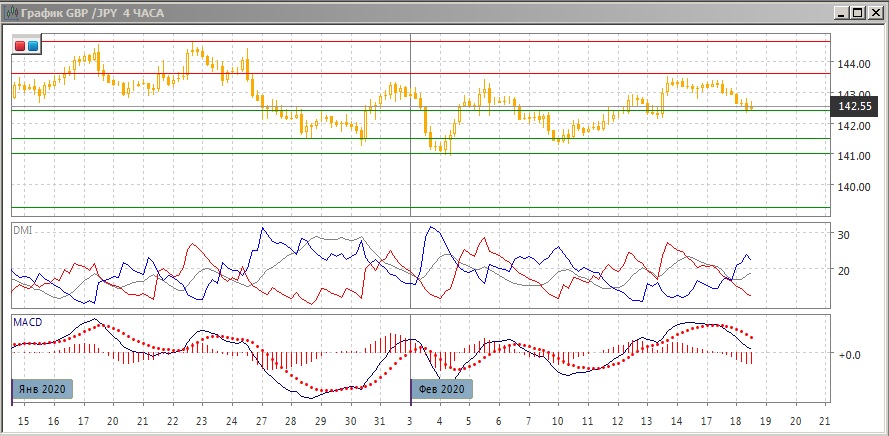Click the DMI scale value 30
The image size is (889, 436).
point(843,235)
